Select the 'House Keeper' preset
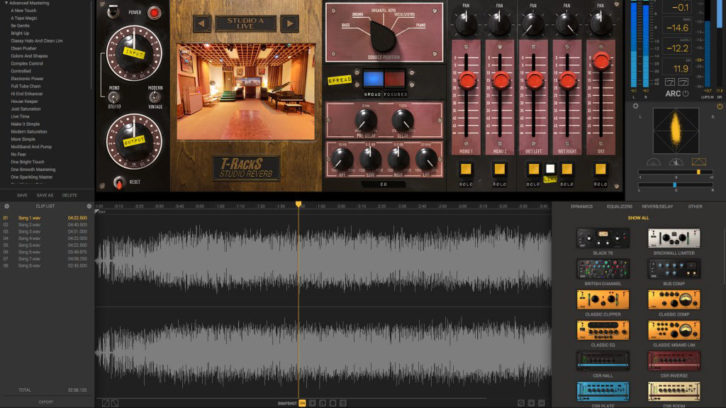This screenshot has width=726, height=408. 25,101
